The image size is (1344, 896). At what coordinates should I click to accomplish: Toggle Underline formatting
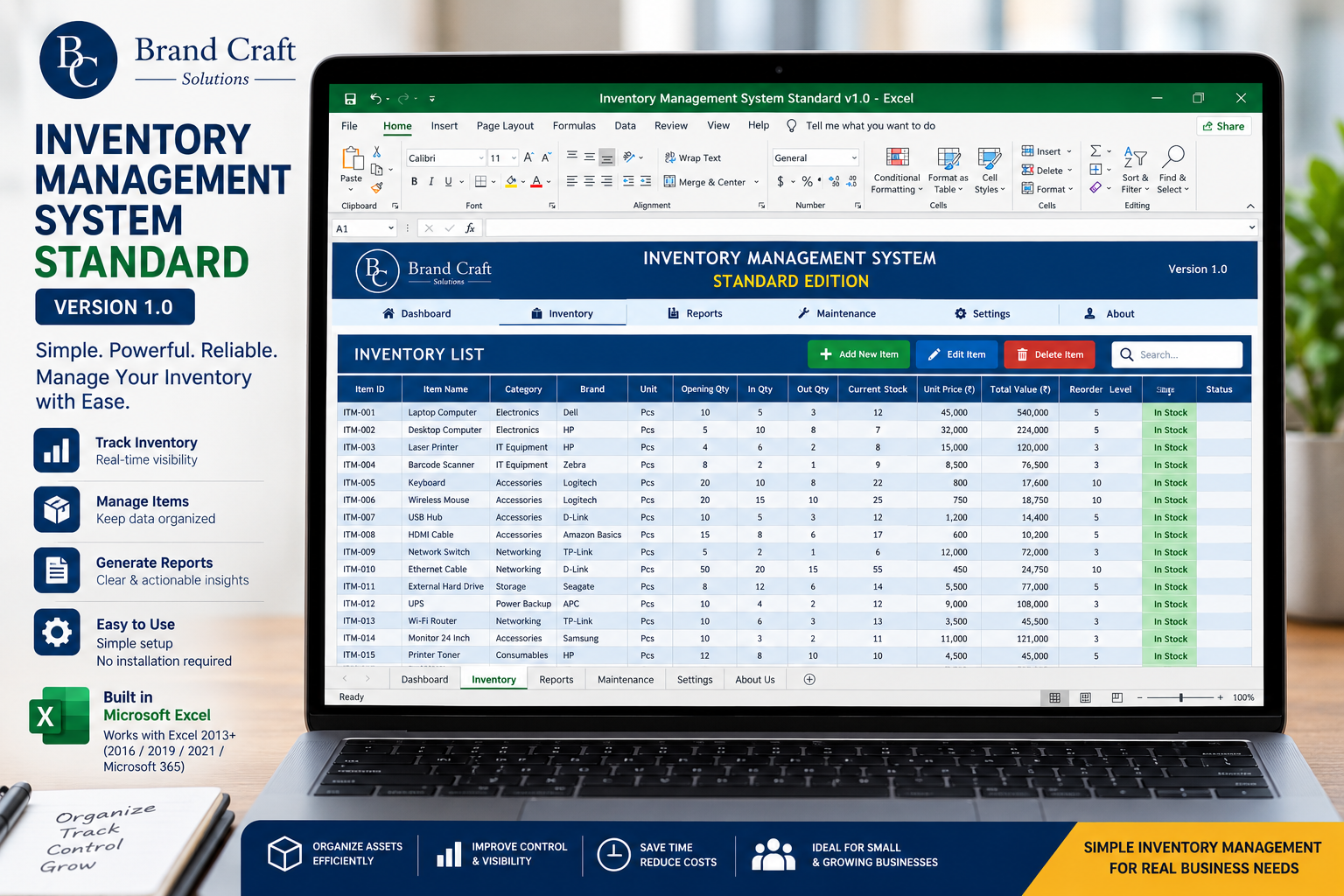click(x=448, y=182)
